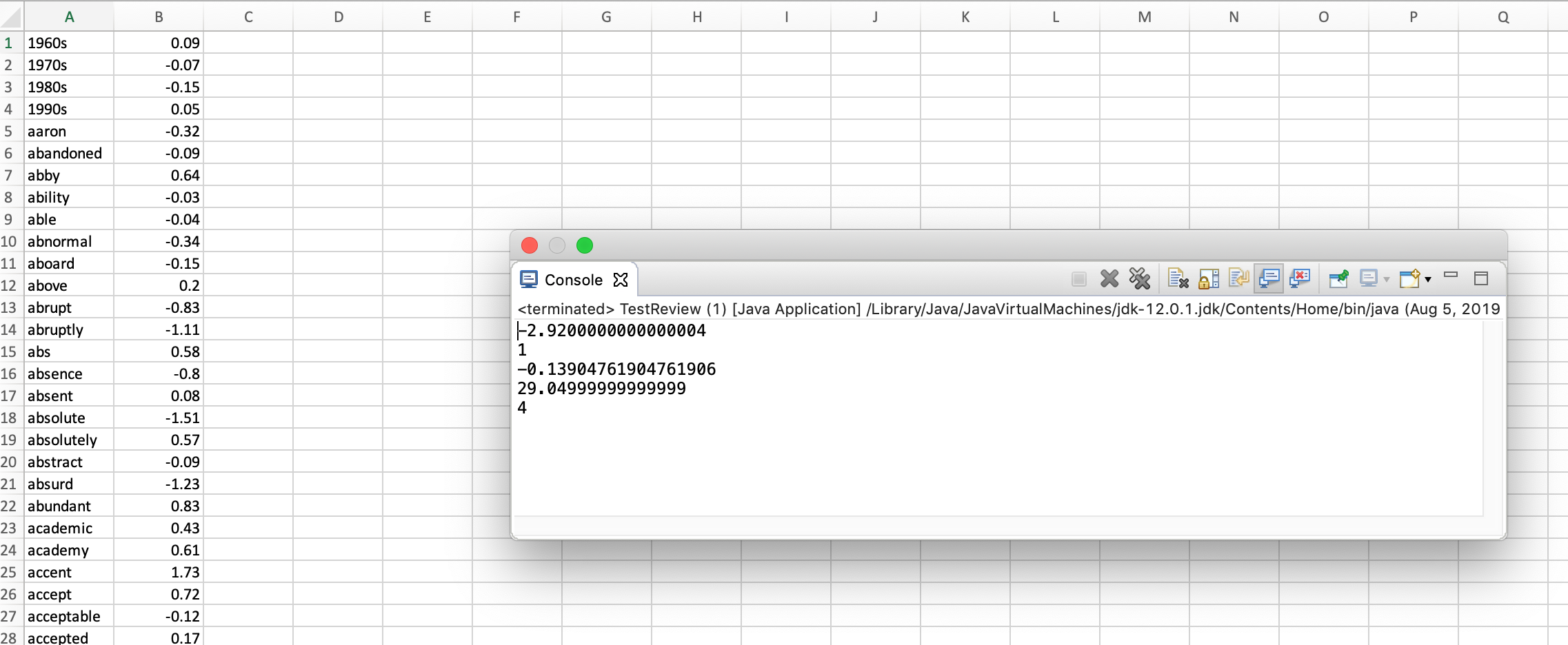Select column B header in spreadsheet
This screenshot has width=1568, height=645.
[159, 17]
